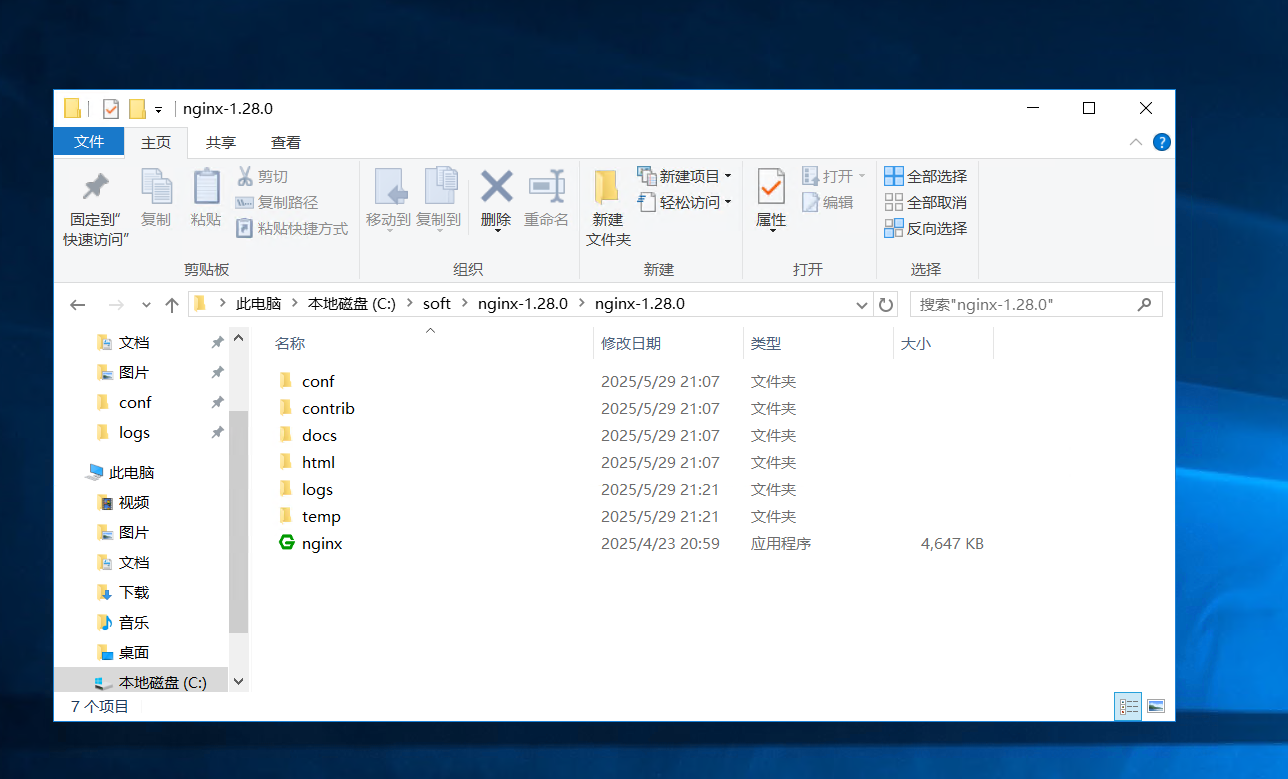The image size is (1288, 779).
Task: Select 此电脑 in the navigation pane
Action: click(x=131, y=472)
